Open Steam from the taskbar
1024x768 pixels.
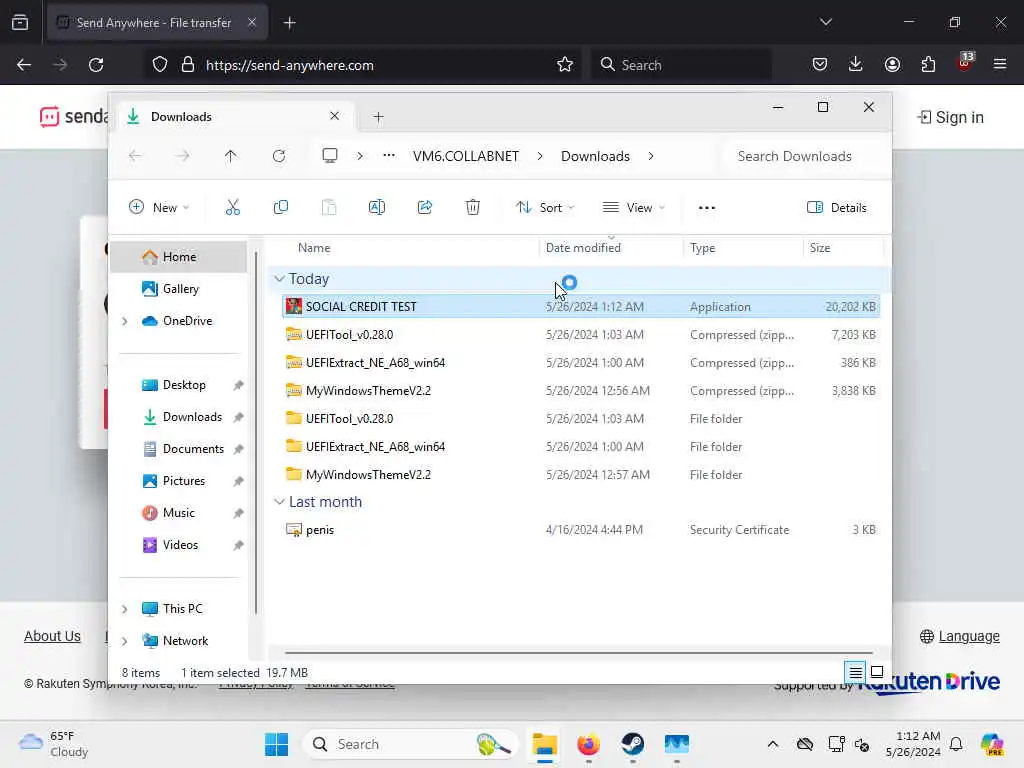pyautogui.click(x=632, y=744)
